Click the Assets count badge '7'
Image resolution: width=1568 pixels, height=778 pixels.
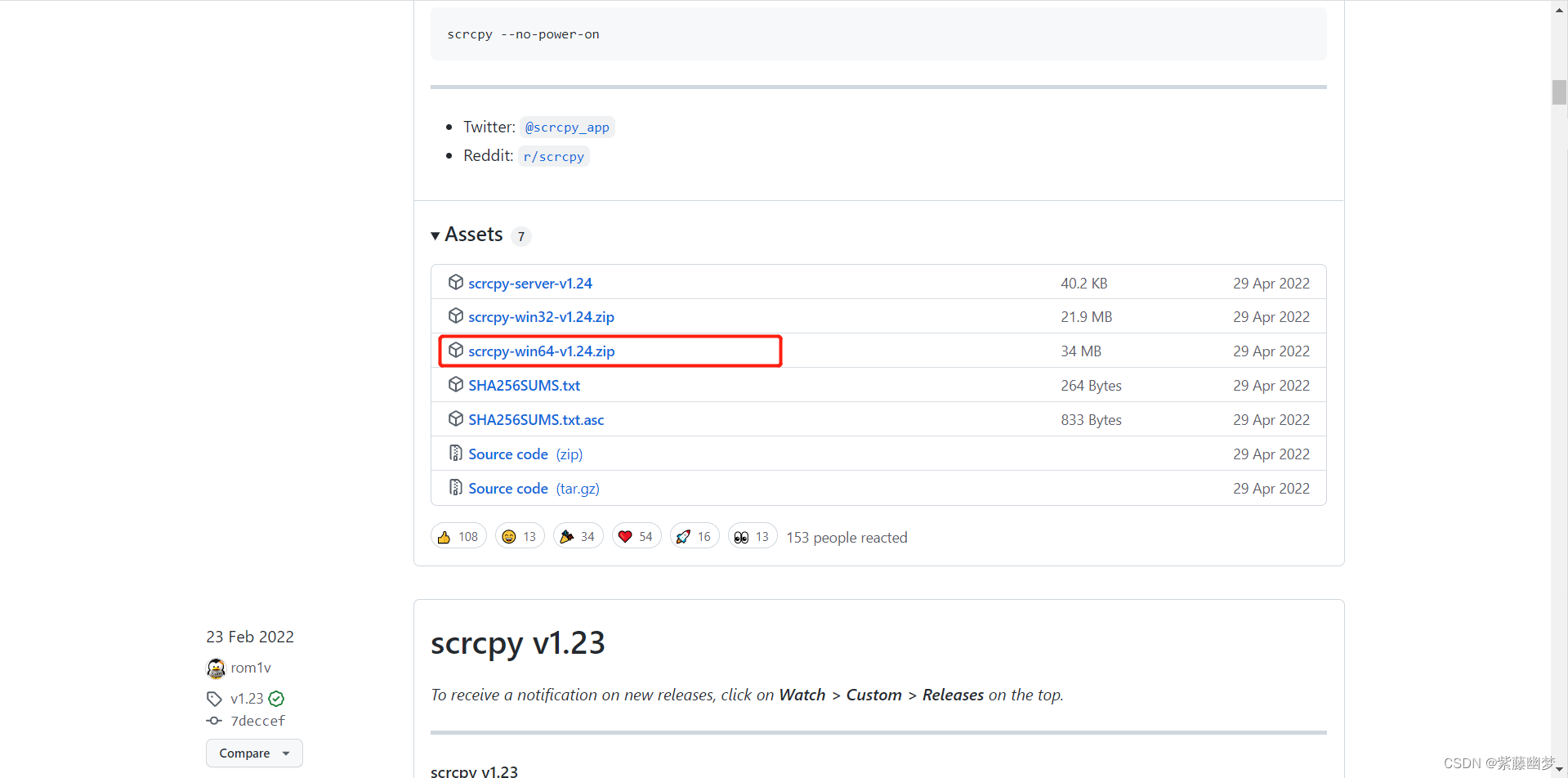tap(521, 236)
